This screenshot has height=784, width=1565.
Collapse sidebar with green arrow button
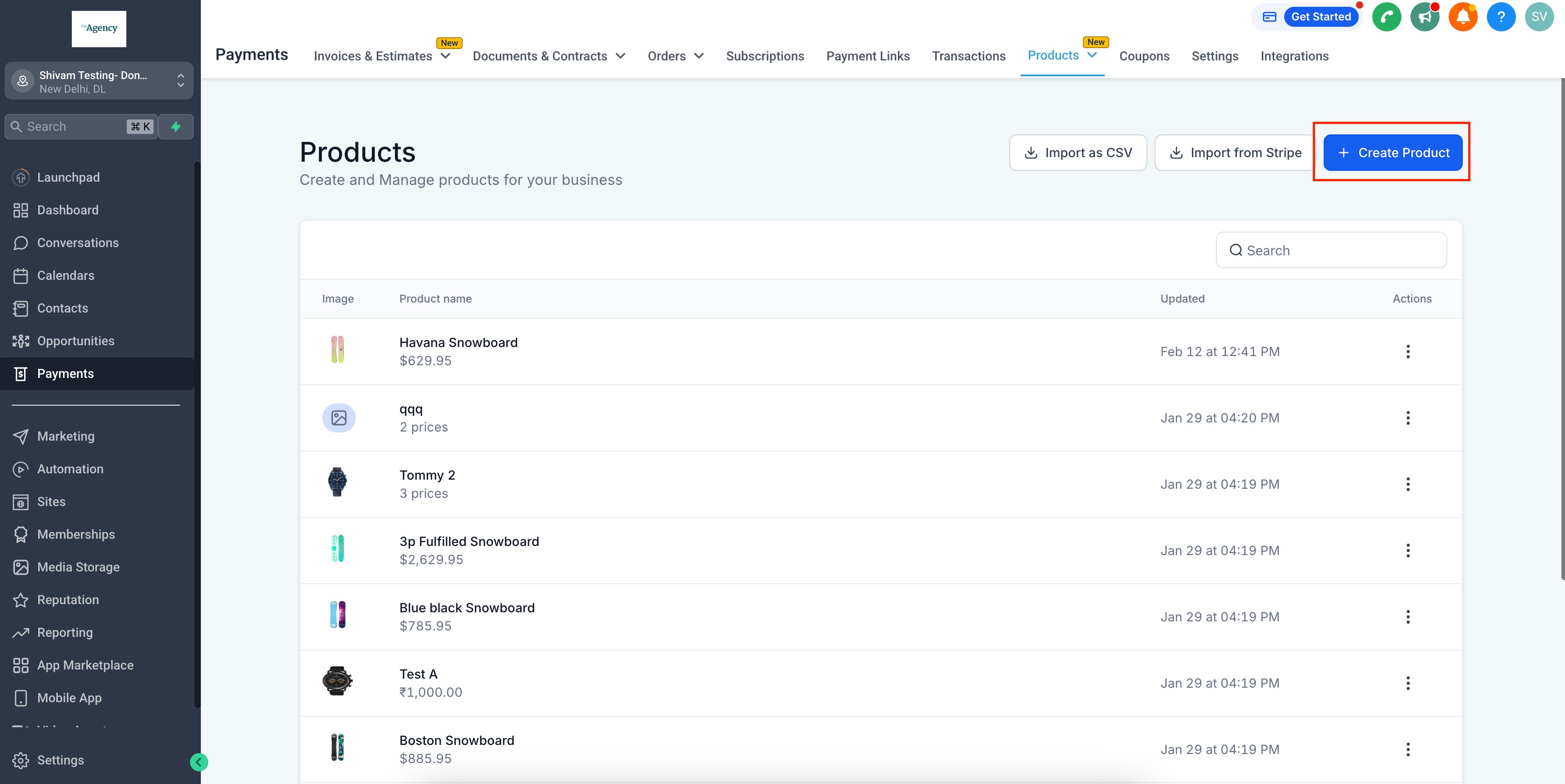[x=199, y=762]
